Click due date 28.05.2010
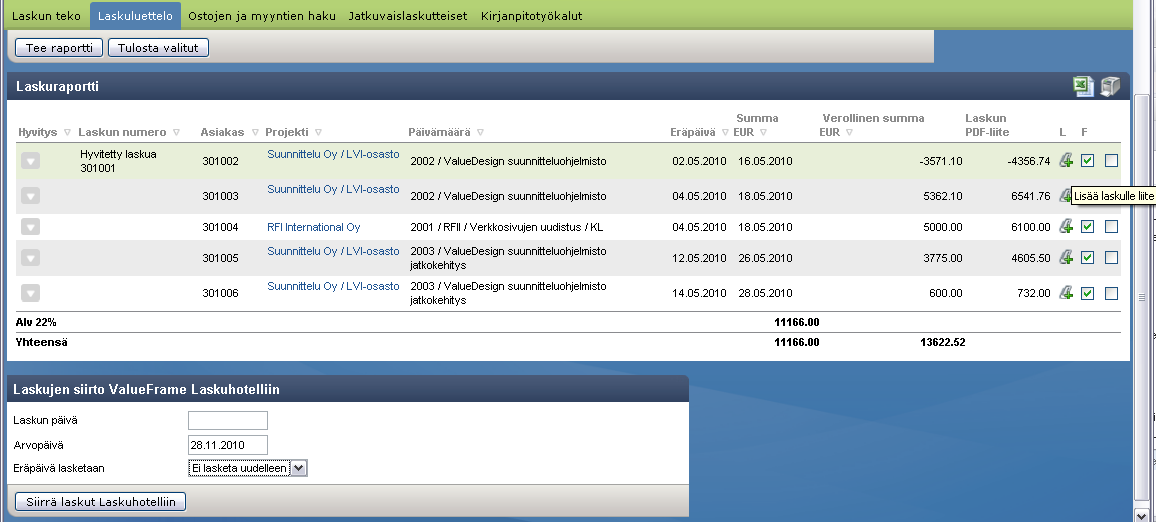 coord(765,293)
